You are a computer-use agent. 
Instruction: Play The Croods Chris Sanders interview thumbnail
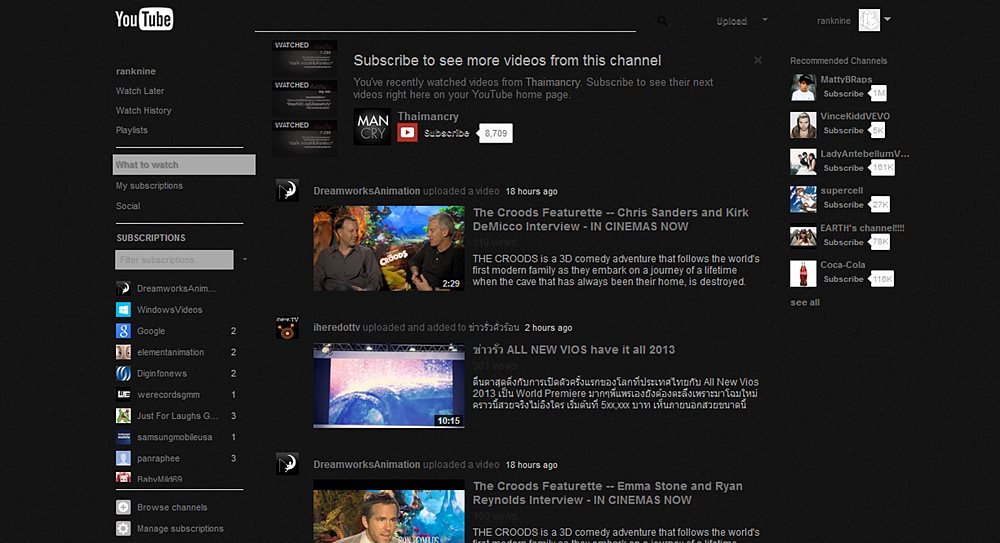[389, 248]
